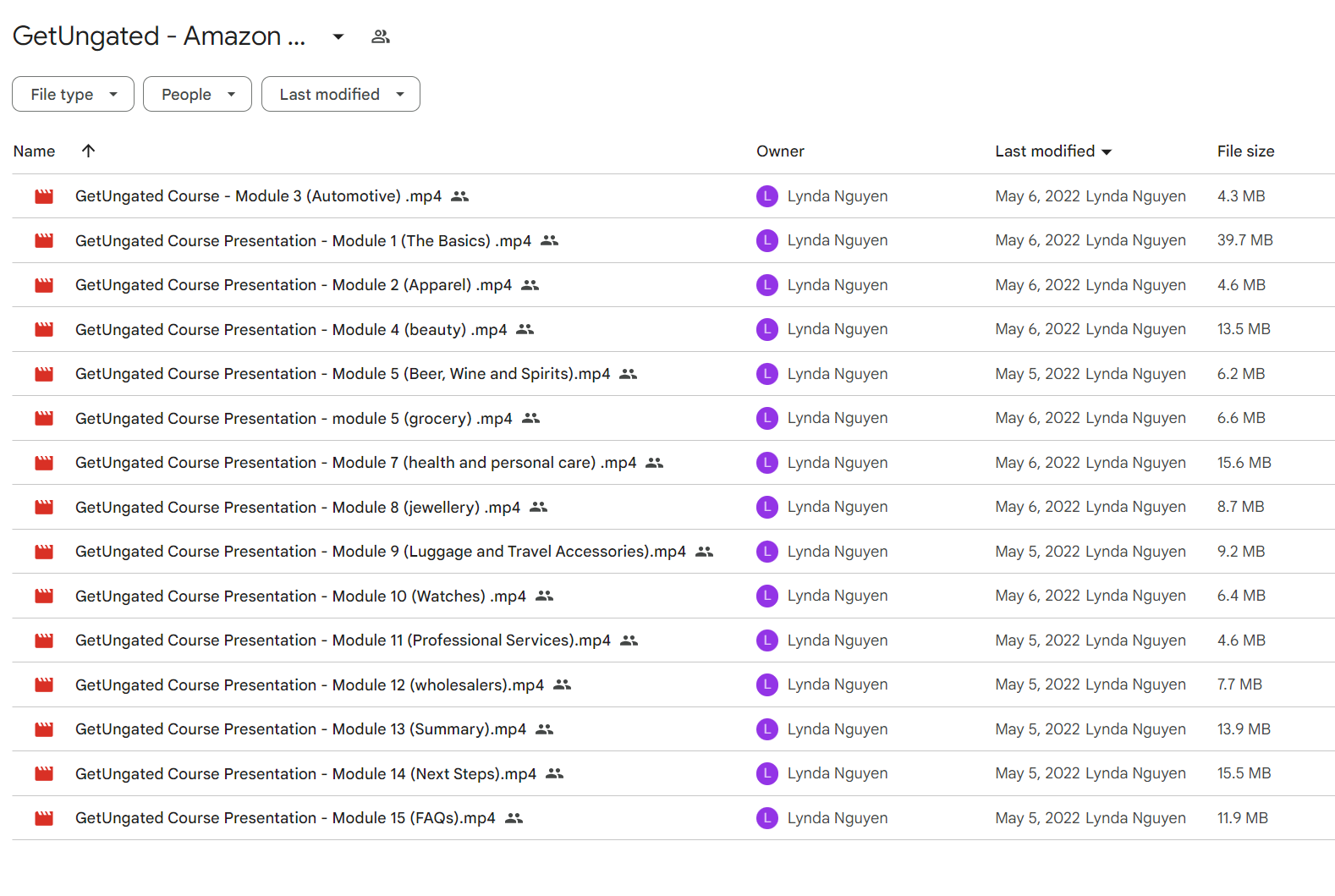Click the File size column header
1335x896 pixels.
[1245, 151]
